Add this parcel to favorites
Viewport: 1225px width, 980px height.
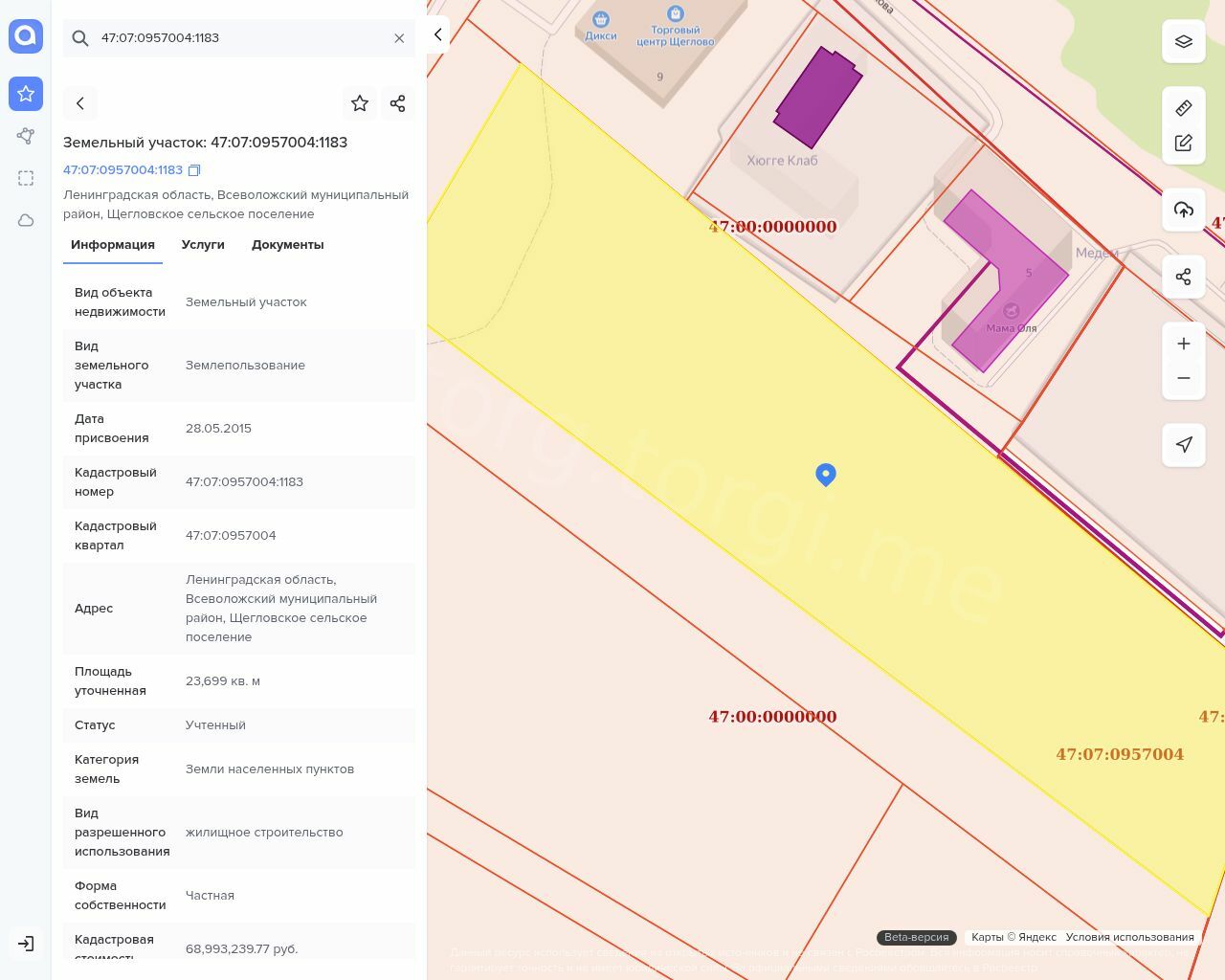[x=360, y=103]
